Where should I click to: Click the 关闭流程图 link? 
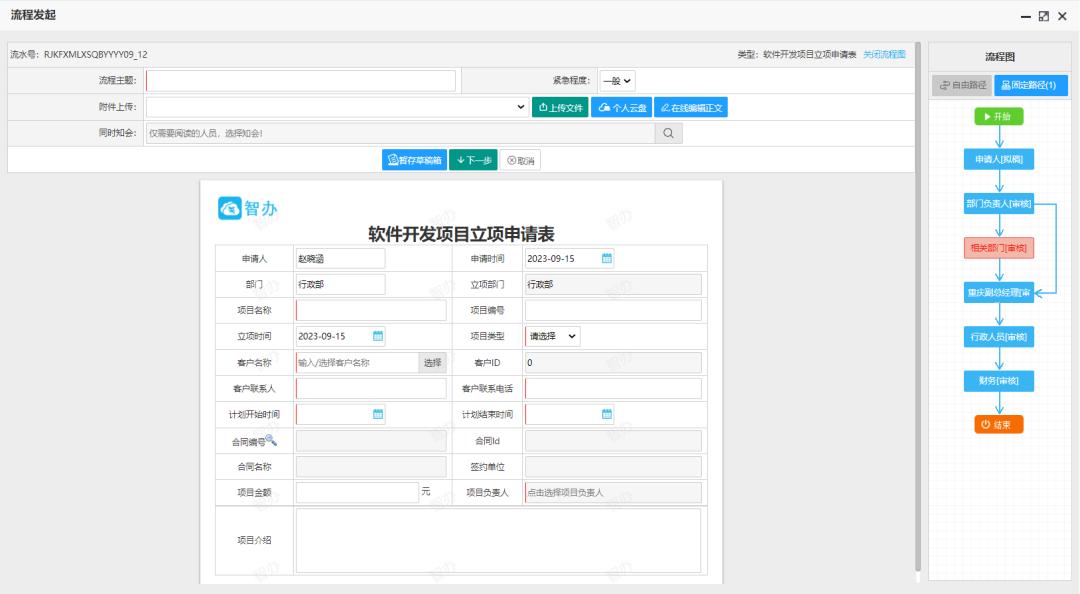pos(885,55)
